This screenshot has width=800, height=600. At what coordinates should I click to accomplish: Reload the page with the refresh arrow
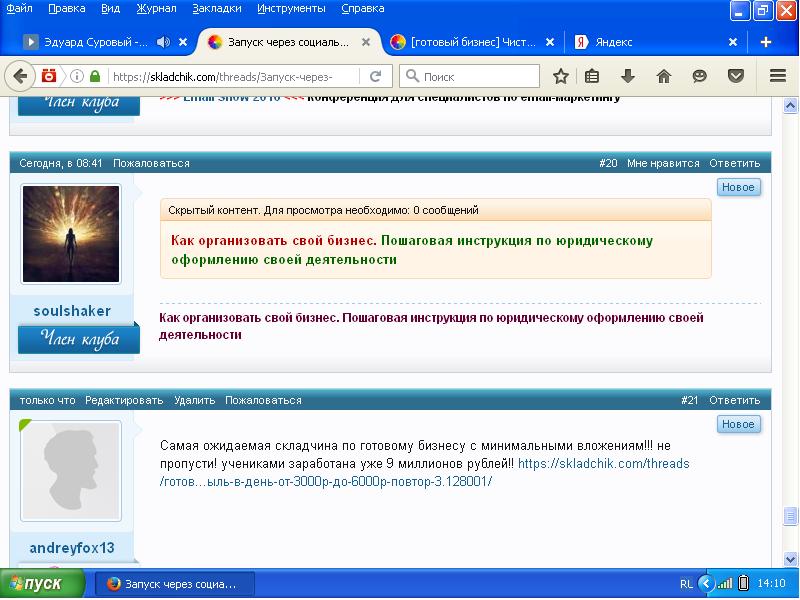click(376, 77)
